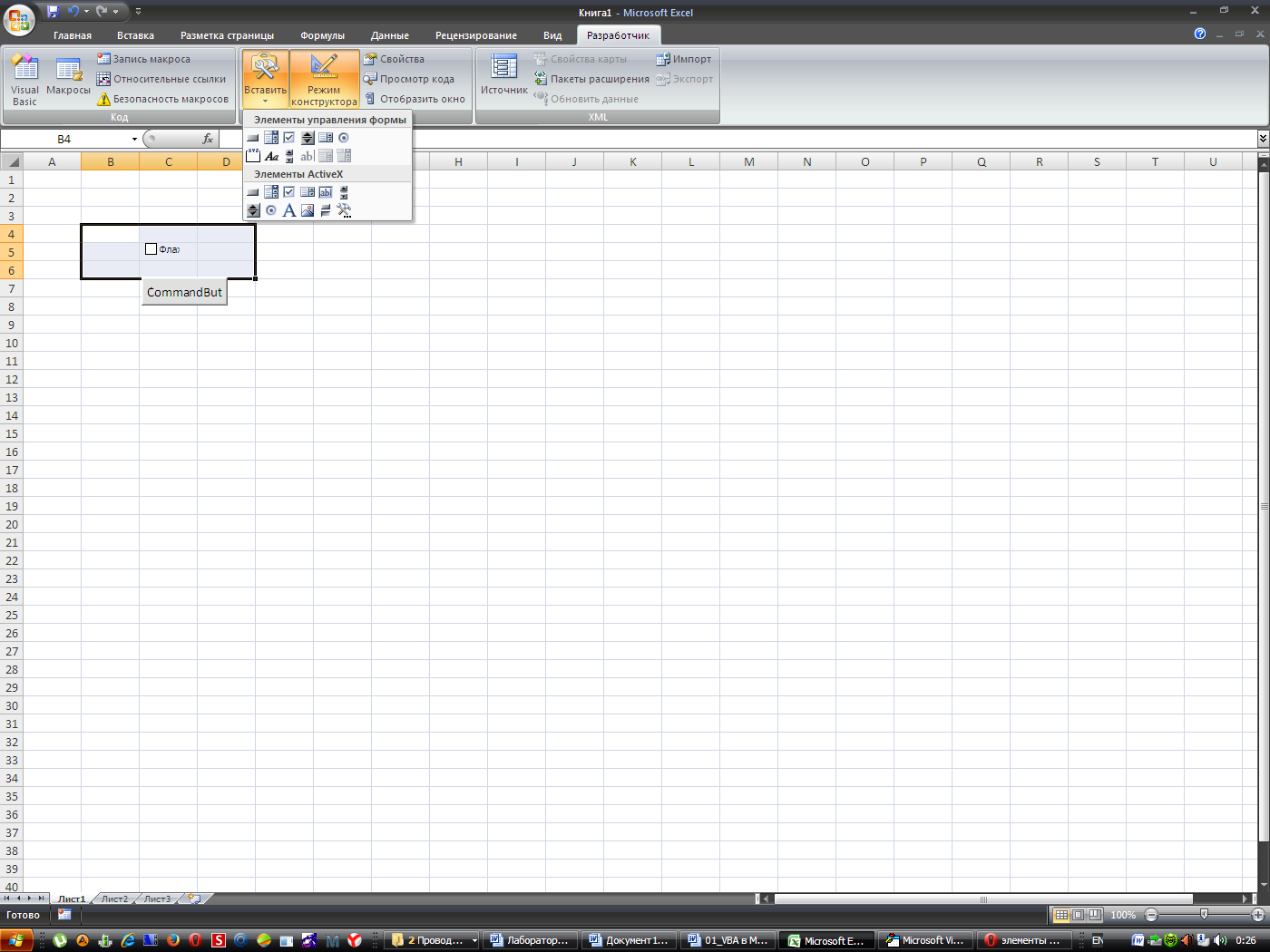Open the Данные tab
The height and width of the screenshot is (952, 1270).
pos(390,35)
